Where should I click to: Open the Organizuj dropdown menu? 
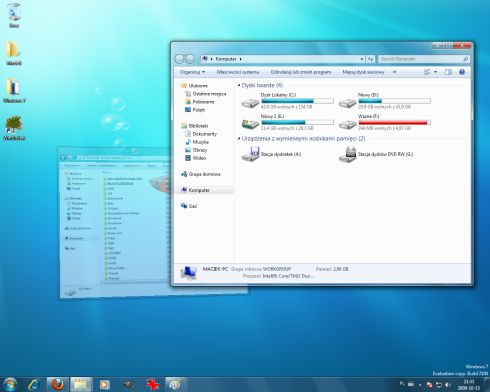coord(192,72)
